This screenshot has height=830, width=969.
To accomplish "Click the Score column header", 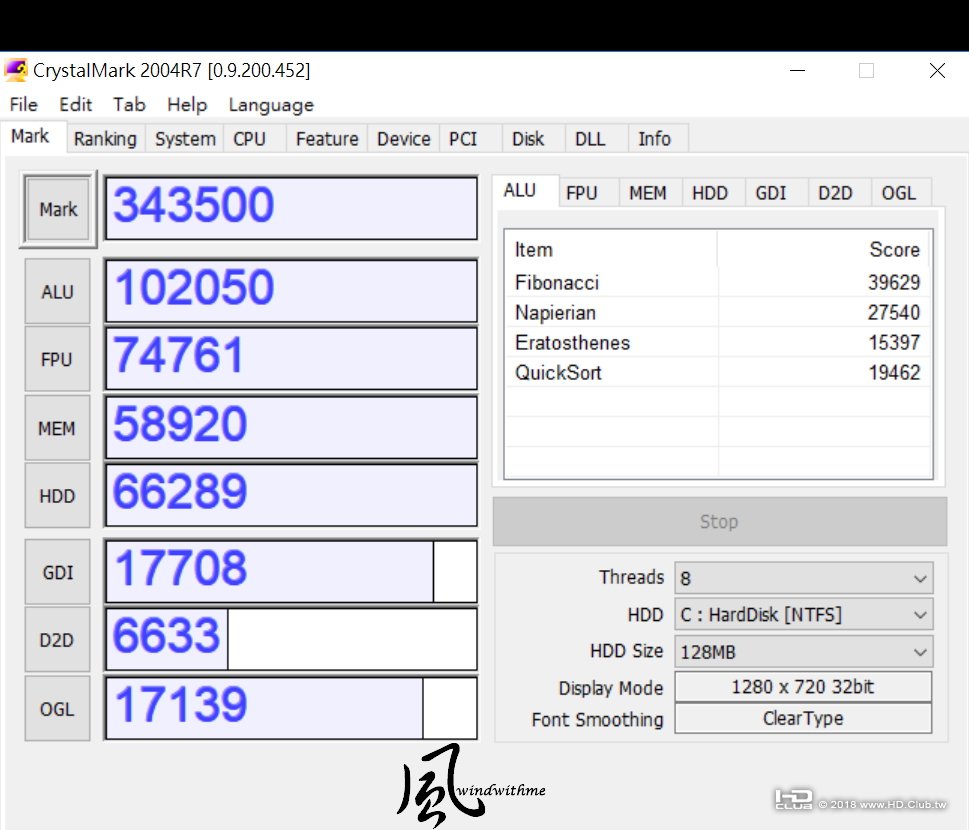I will pos(824,250).
